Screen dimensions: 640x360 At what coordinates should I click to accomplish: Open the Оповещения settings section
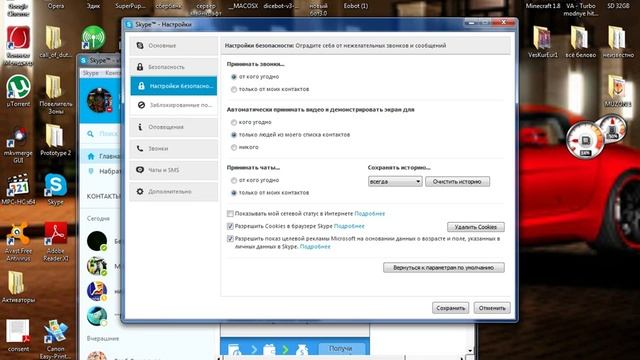[173, 127]
